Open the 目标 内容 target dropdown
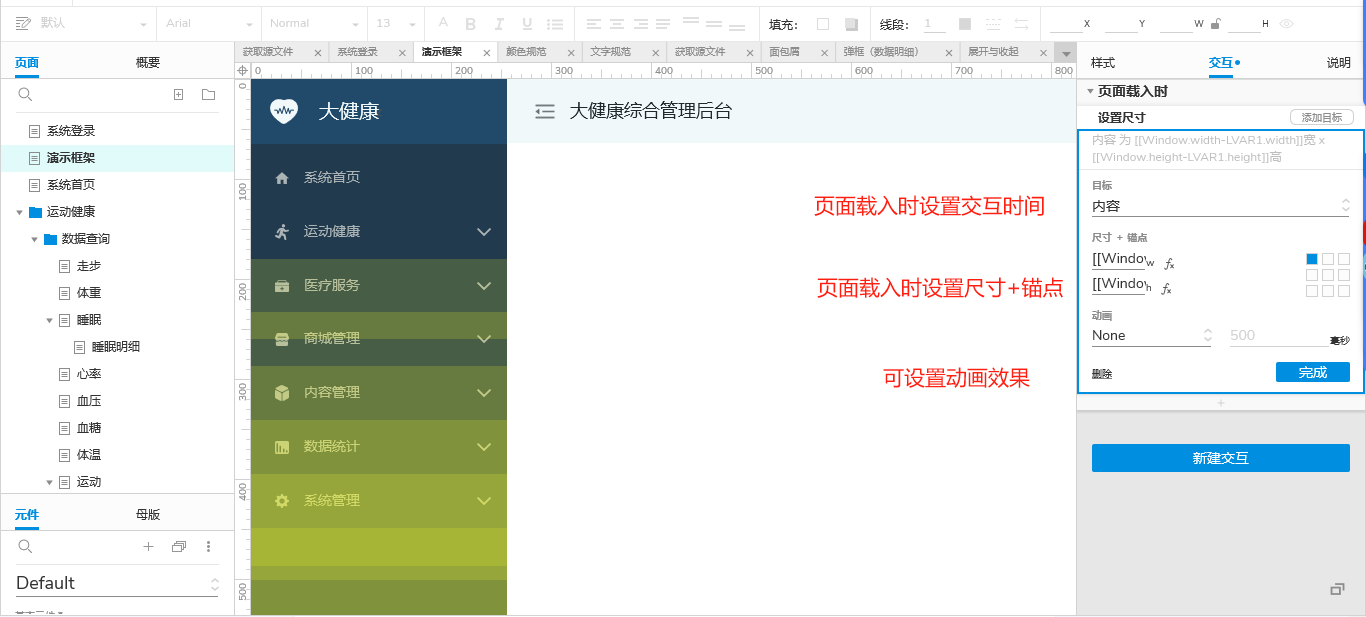 click(x=1220, y=206)
